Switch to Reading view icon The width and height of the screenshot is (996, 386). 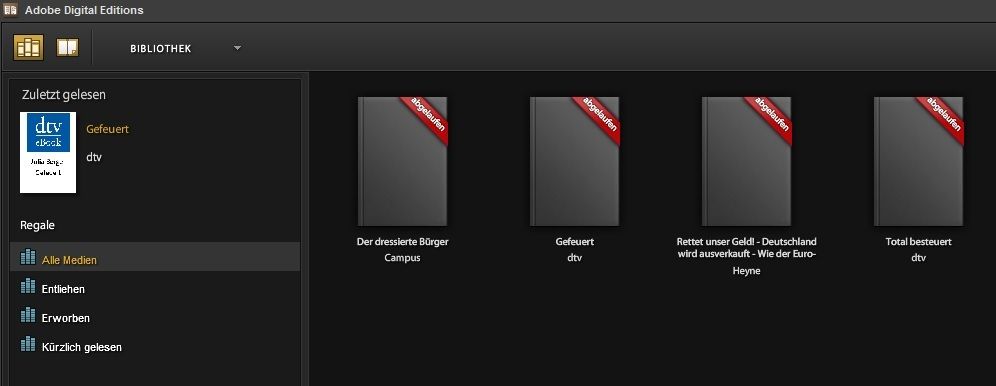pyautogui.click(x=67, y=48)
